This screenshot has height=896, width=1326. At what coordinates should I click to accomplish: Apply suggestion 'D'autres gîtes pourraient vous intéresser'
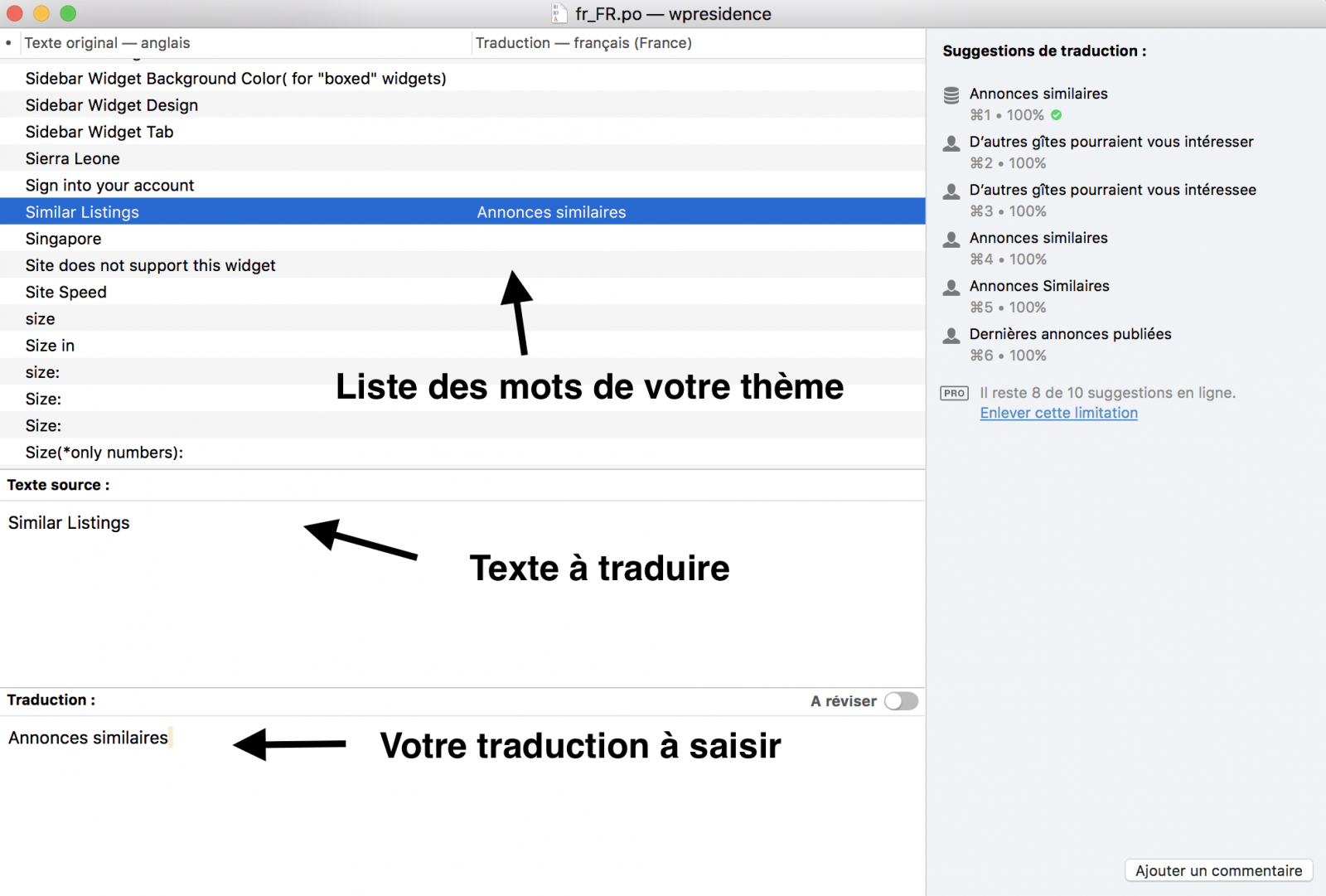[x=1111, y=152]
